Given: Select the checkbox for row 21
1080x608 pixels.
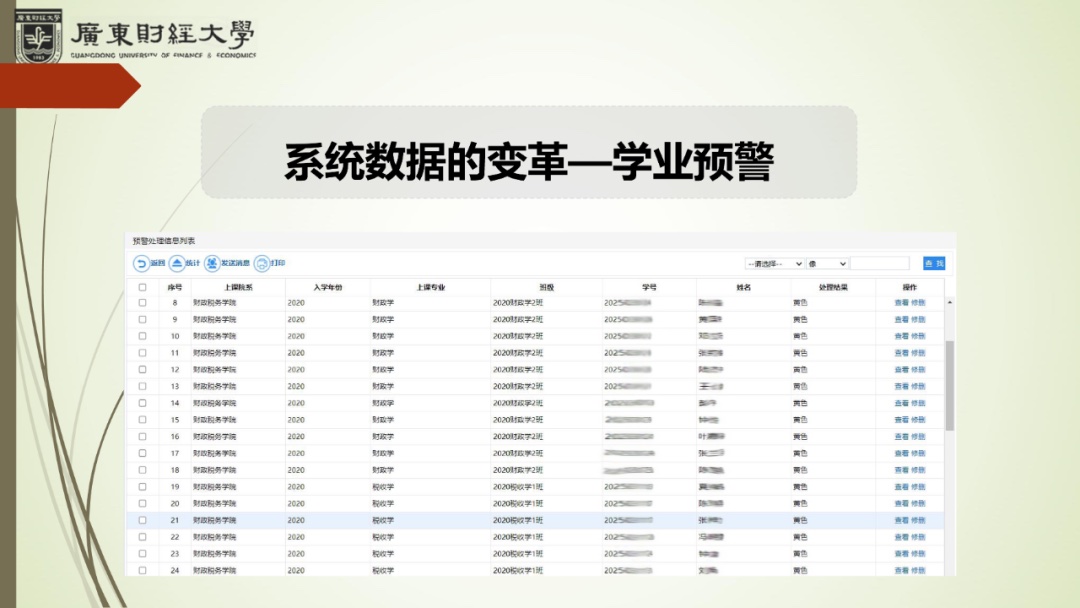Looking at the screenshot, I should [x=142, y=520].
